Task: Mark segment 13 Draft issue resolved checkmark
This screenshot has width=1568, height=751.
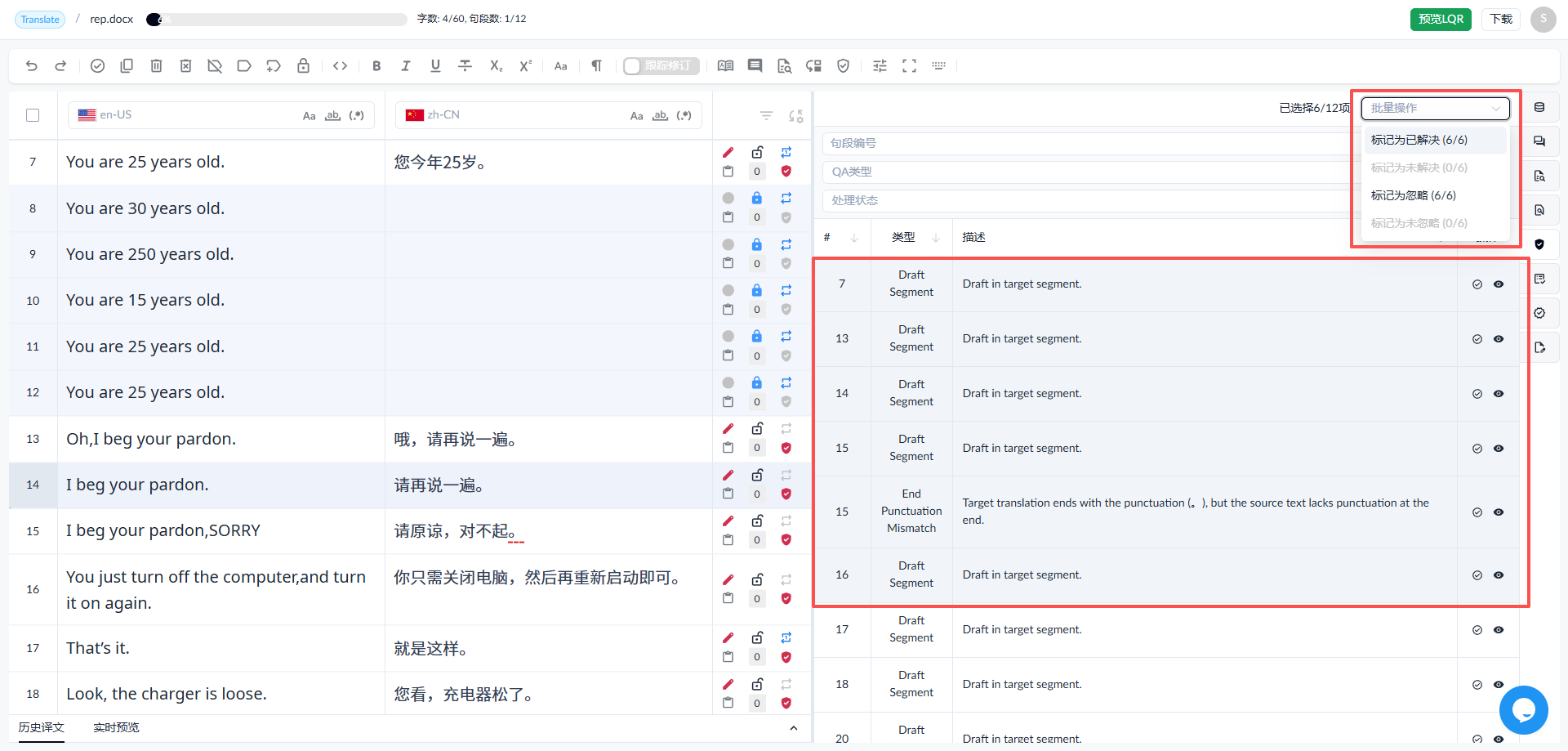Action: pyautogui.click(x=1477, y=339)
